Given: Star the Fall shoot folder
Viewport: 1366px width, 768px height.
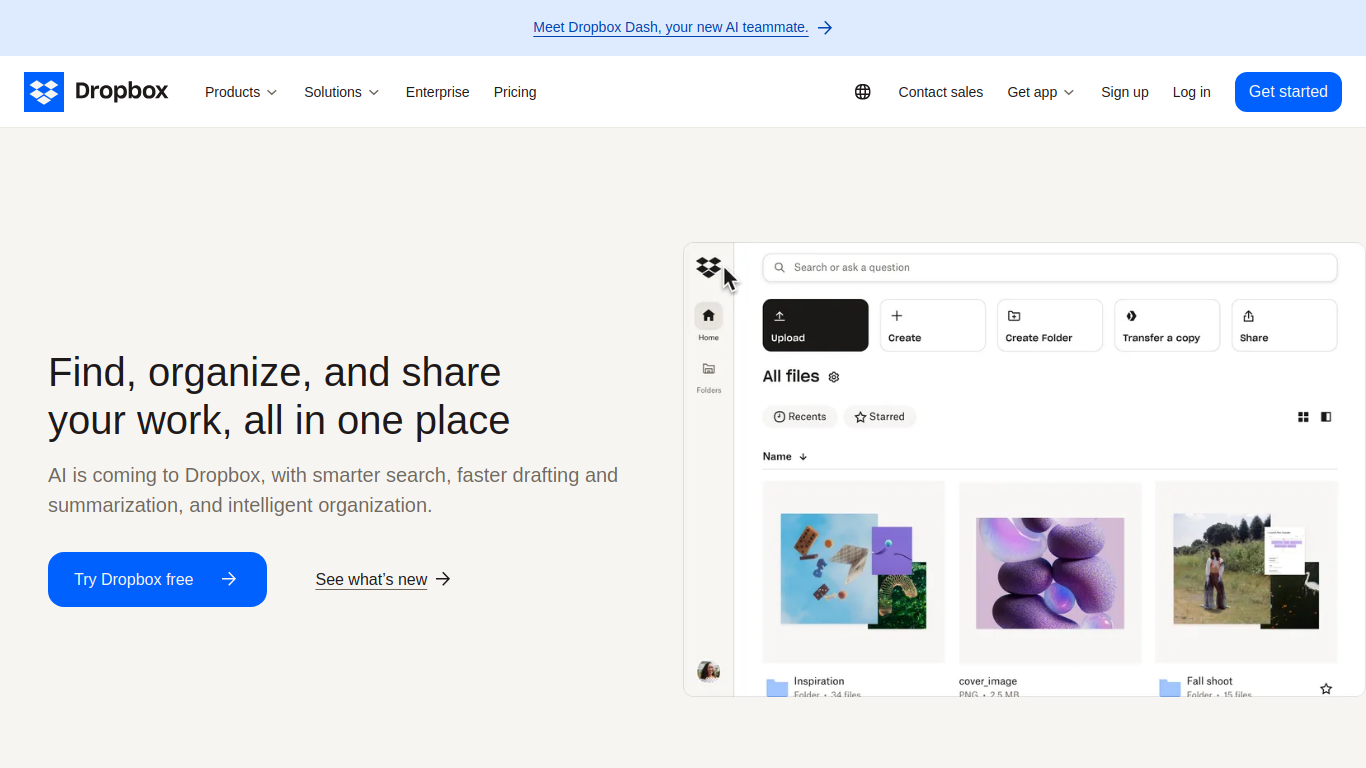Looking at the screenshot, I should (1326, 689).
